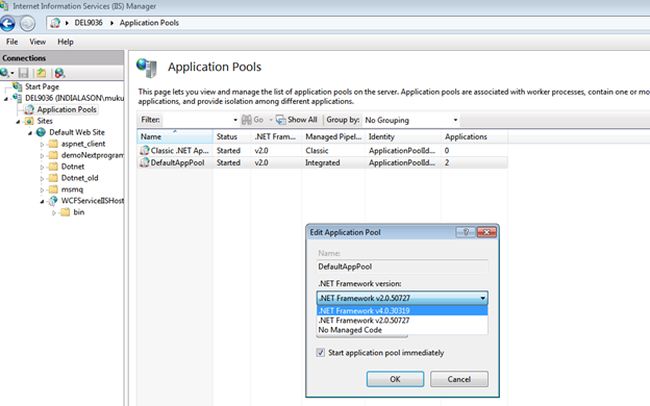This screenshot has width=650, height=406.
Task: Click the Application Pools tree icon
Action: click(29, 109)
